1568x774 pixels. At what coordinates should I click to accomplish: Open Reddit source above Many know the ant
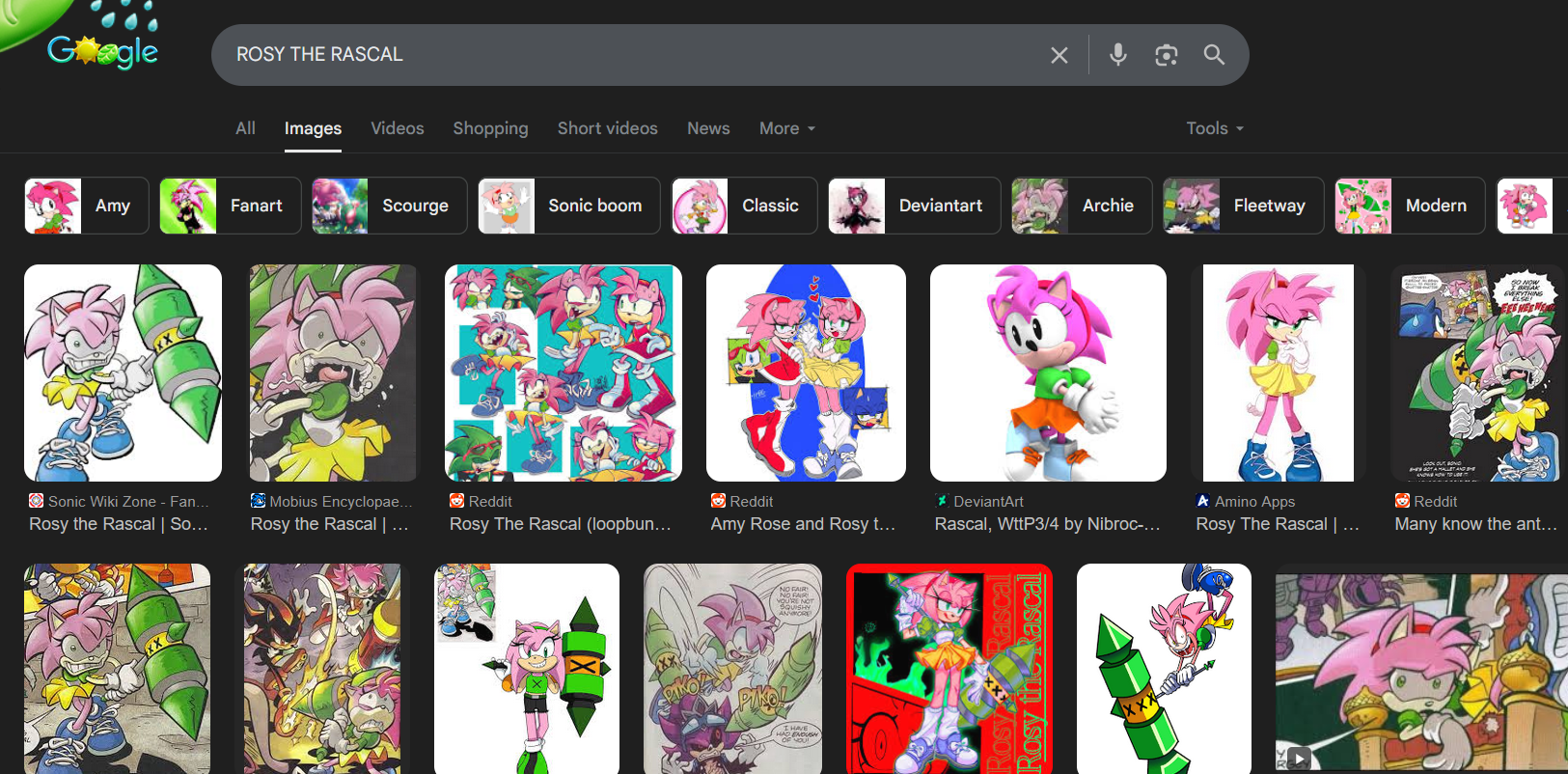[1426, 502]
